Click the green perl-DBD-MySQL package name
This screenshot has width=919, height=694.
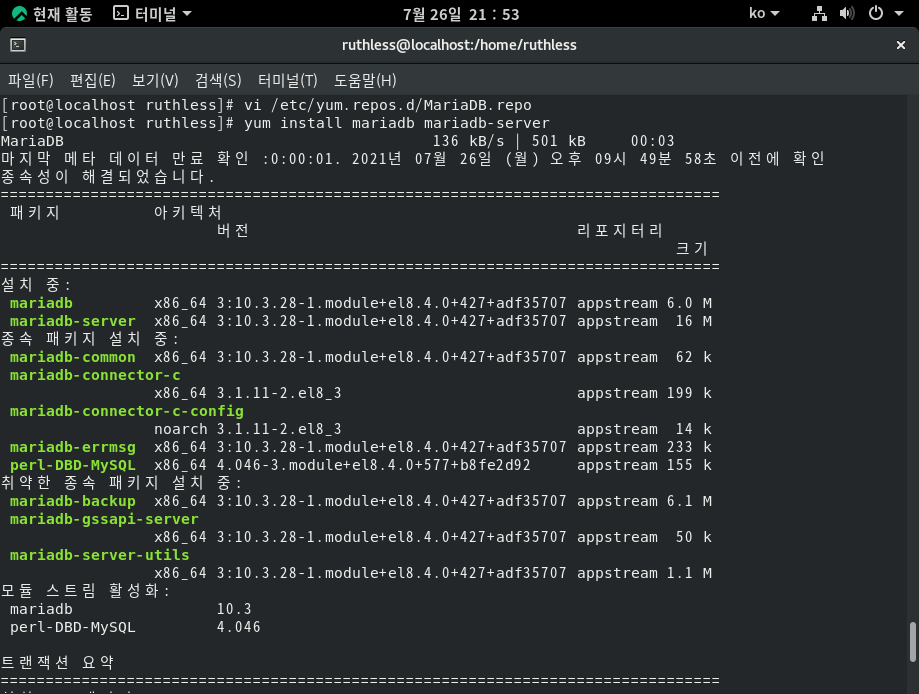click(x=73, y=465)
